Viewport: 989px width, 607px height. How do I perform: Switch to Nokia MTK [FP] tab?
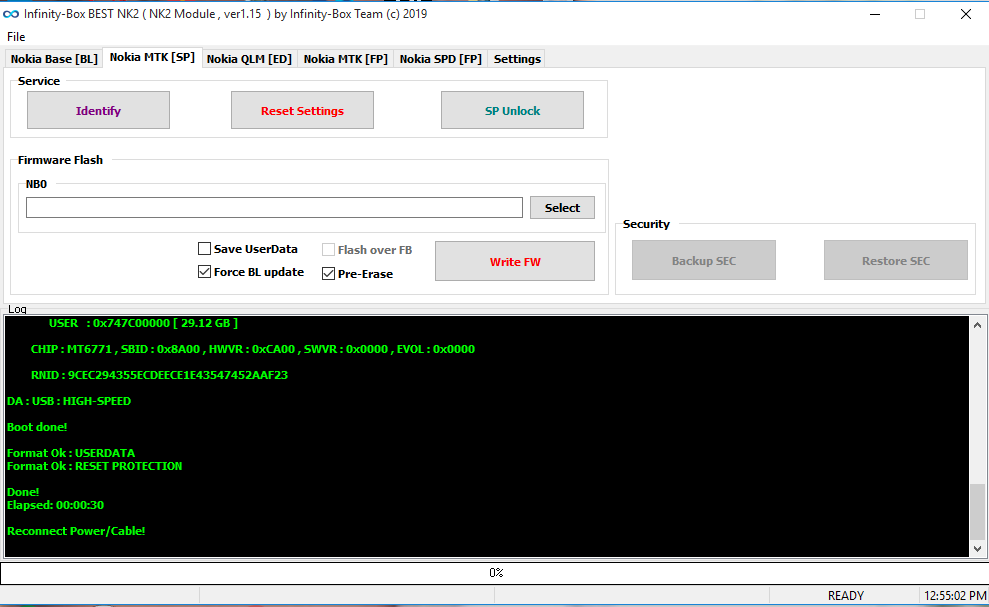[x=346, y=59]
